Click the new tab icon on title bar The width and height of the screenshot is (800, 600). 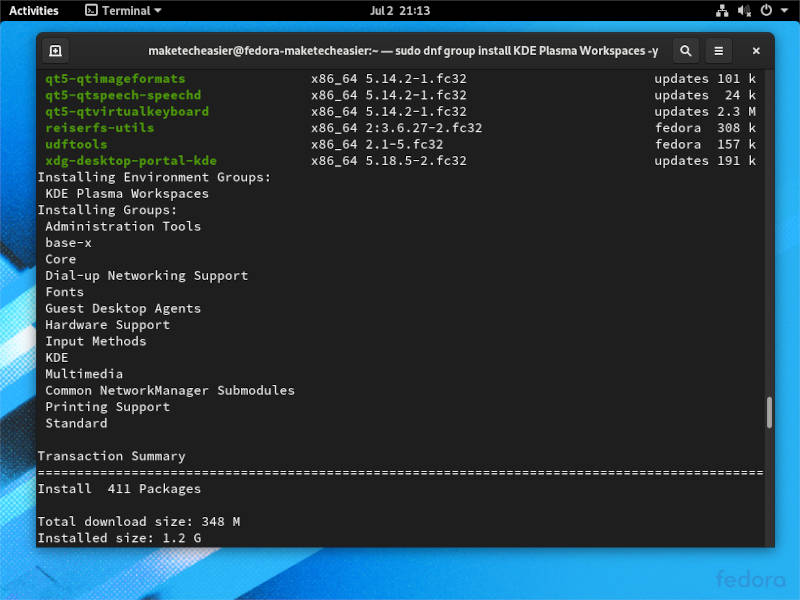coord(55,50)
